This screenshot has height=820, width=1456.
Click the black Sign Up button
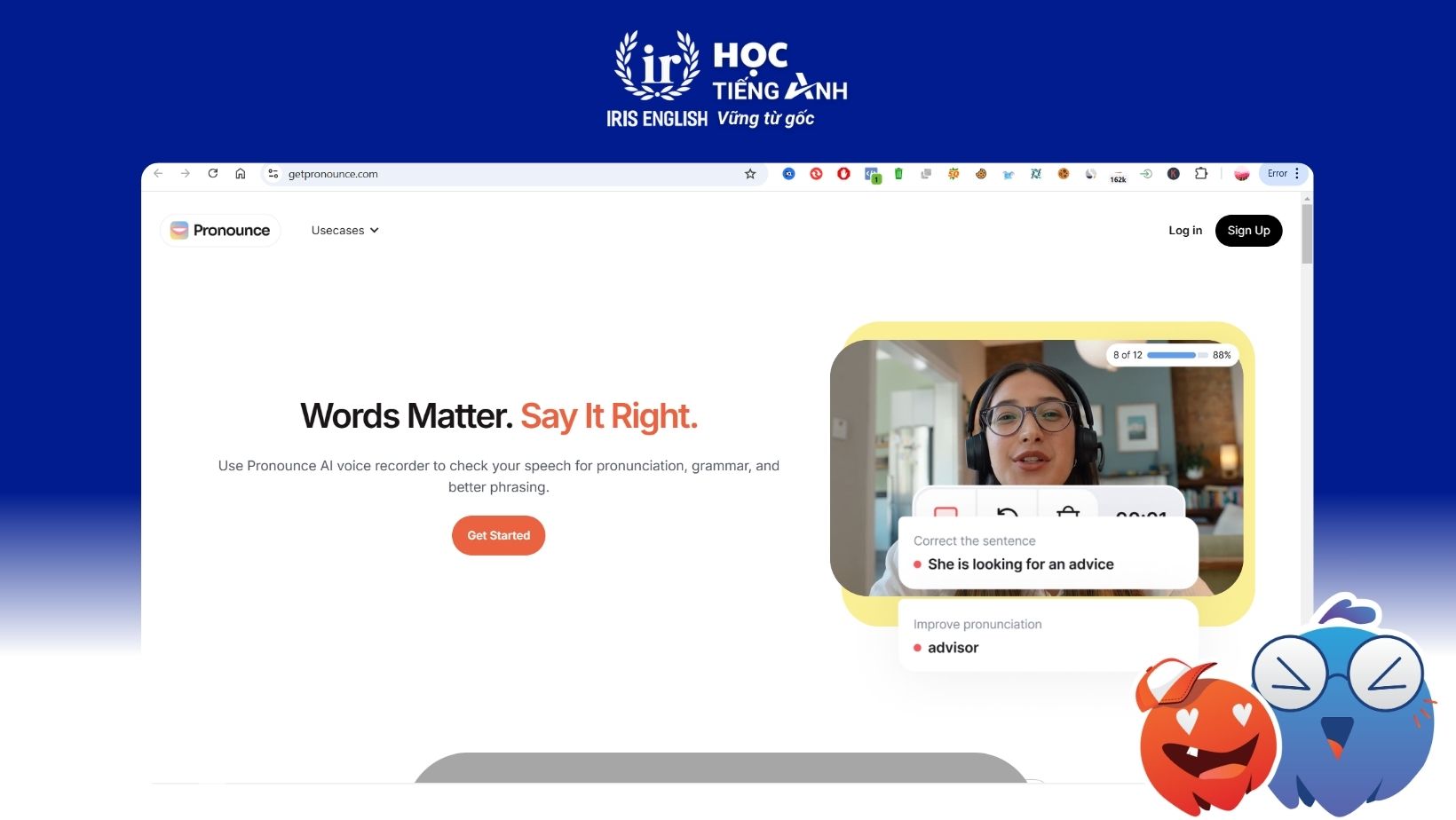pyautogui.click(x=1248, y=230)
